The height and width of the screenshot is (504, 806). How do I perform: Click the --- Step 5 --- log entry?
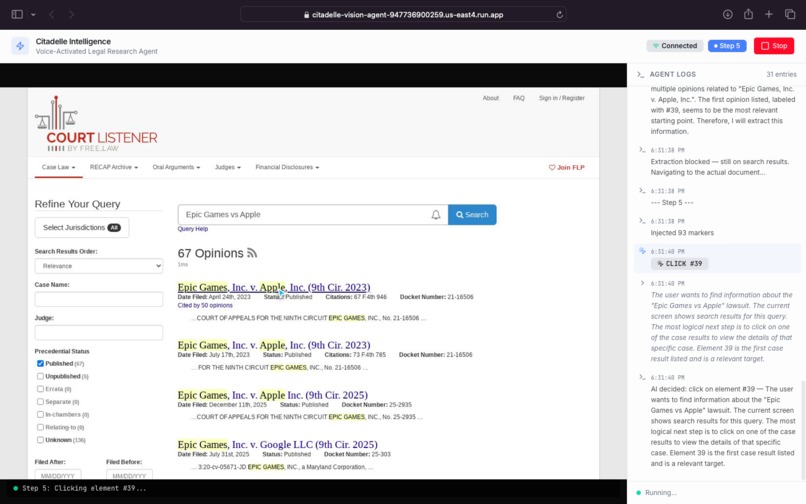(x=672, y=202)
